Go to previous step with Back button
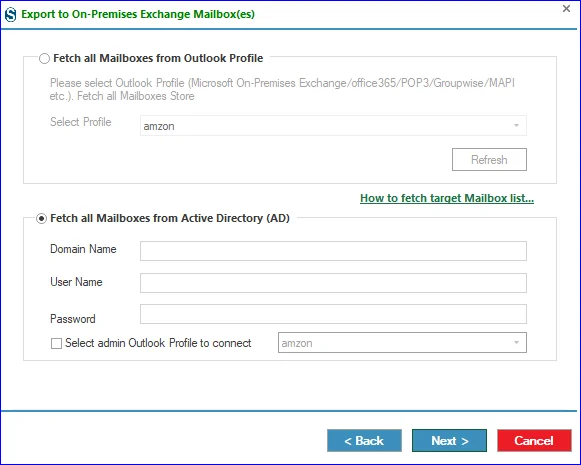Screen dimensions: 581x465 (x=364, y=441)
